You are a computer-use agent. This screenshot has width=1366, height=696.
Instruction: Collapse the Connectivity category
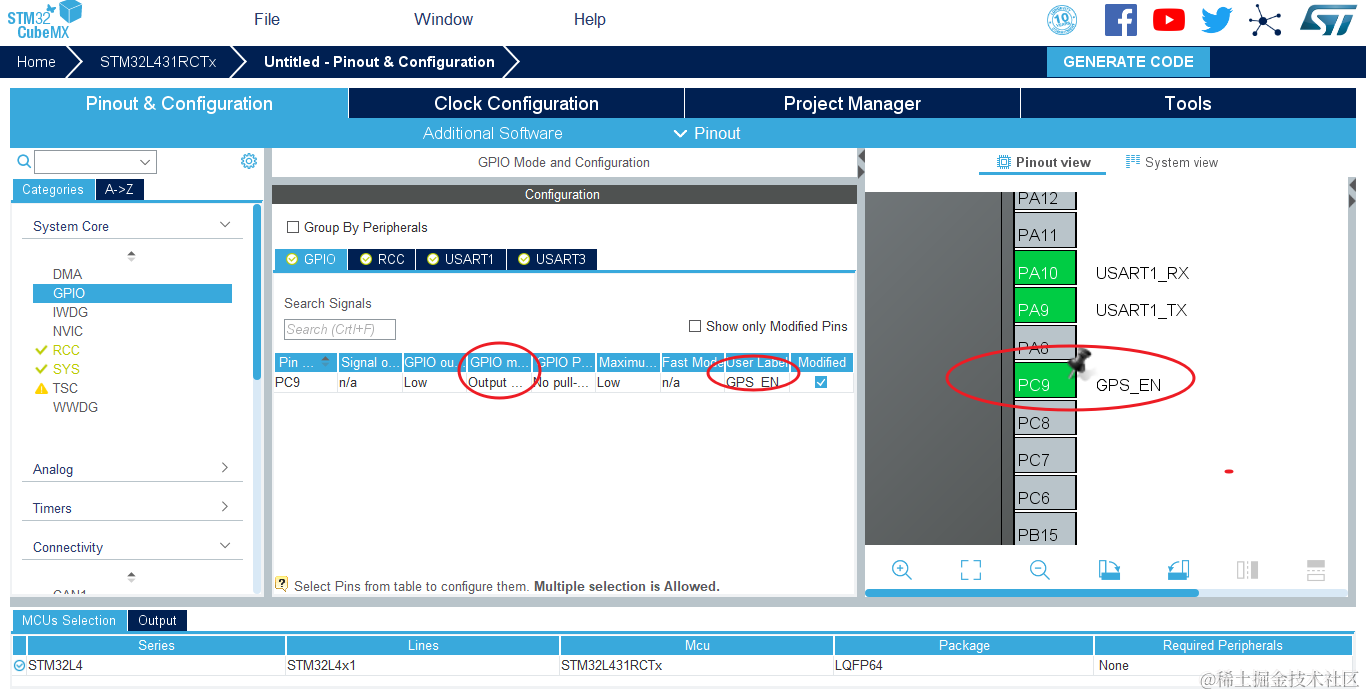click(225, 546)
